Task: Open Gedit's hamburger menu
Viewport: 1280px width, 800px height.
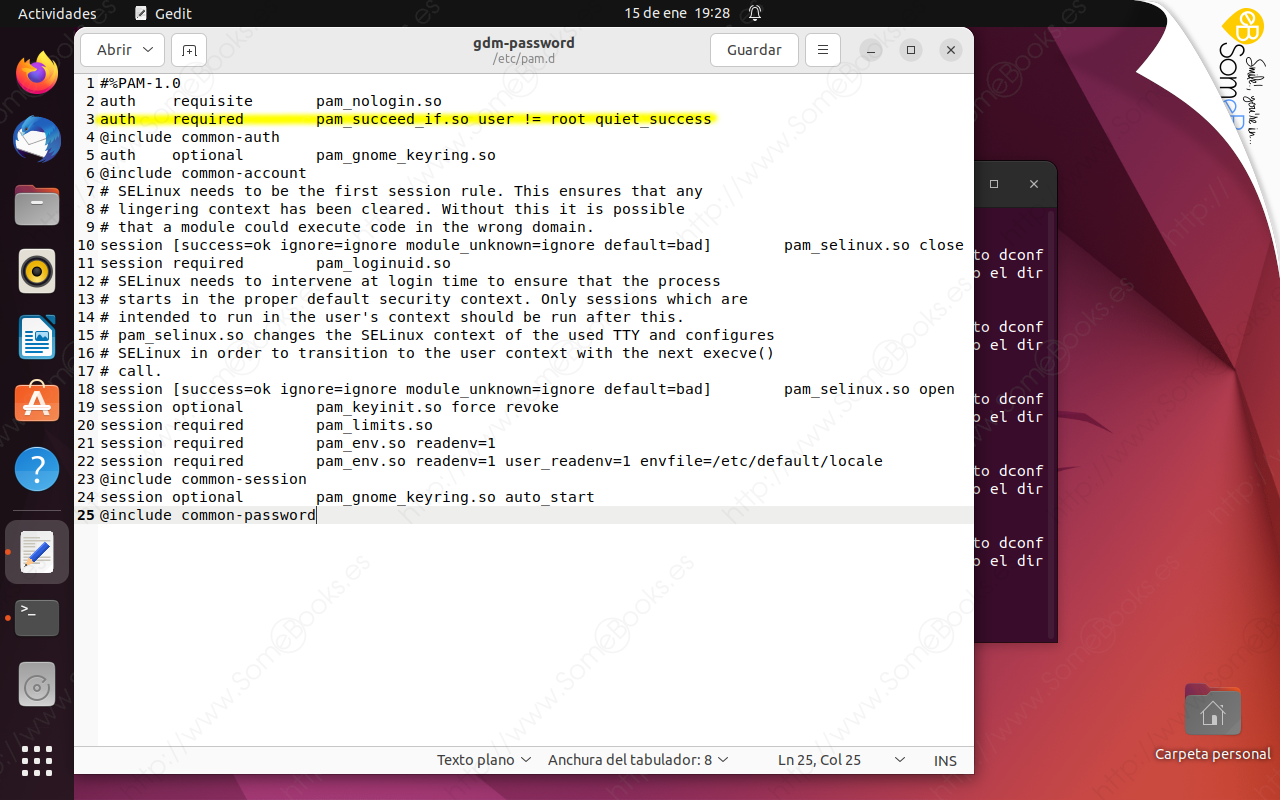Action: coord(822,50)
